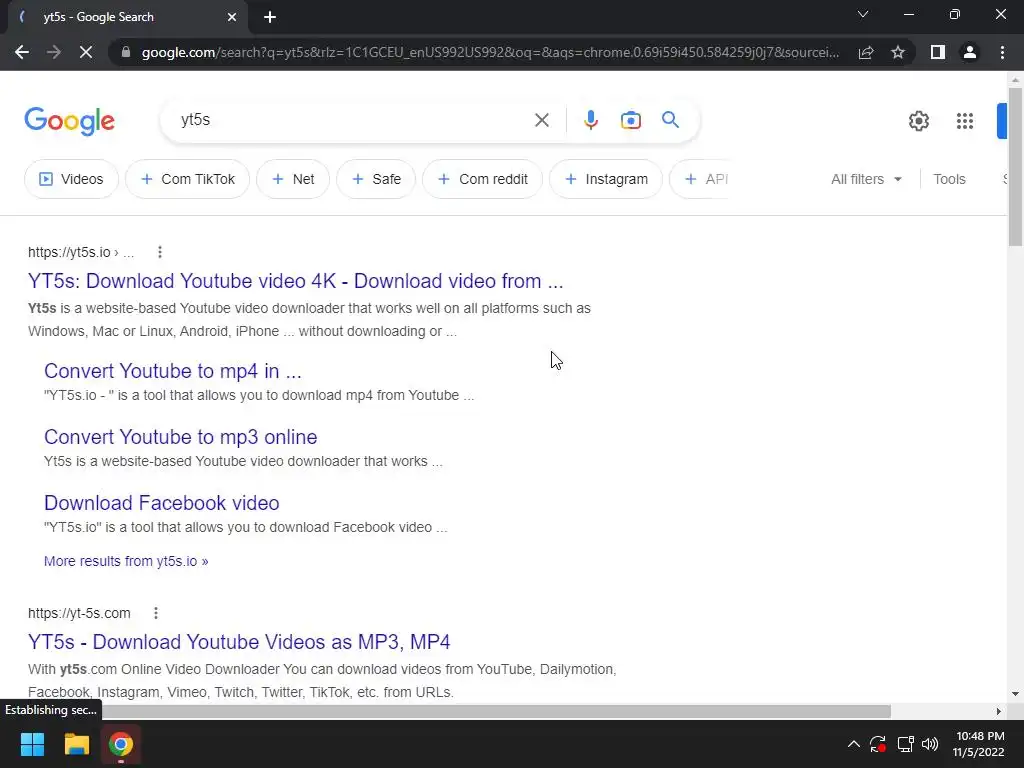
Task: Open the Chrome side panel
Action: click(938, 52)
